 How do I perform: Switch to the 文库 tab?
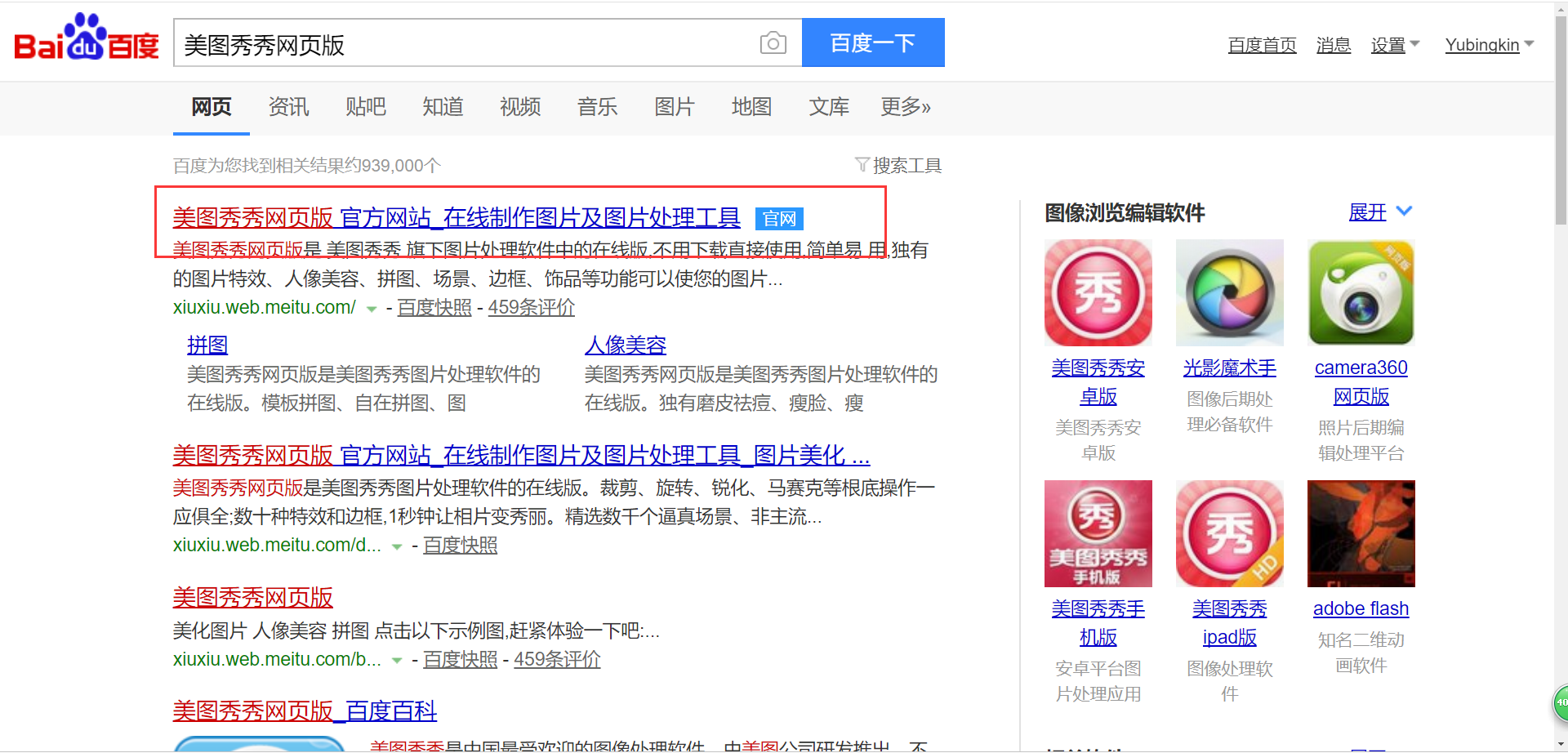coord(829,107)
